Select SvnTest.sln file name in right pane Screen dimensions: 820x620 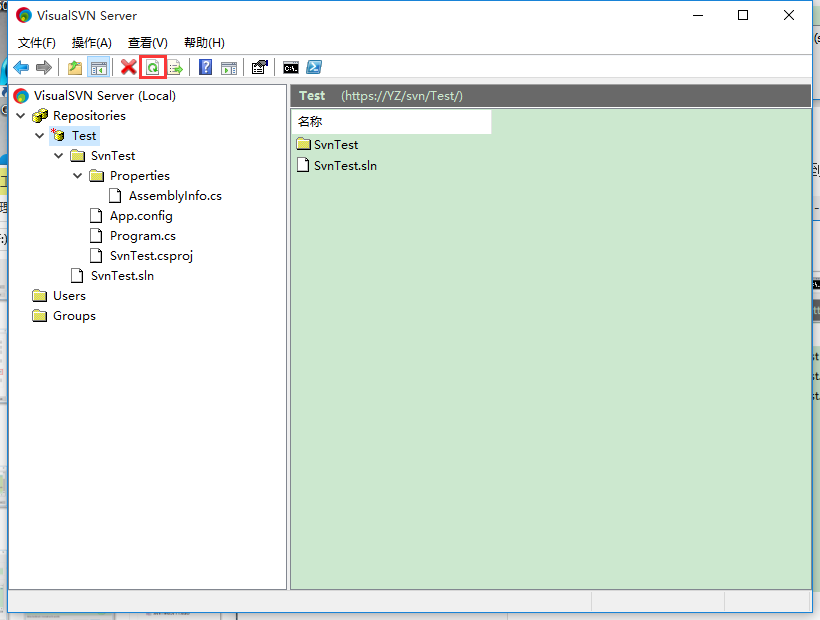click(x=345, y=166)
